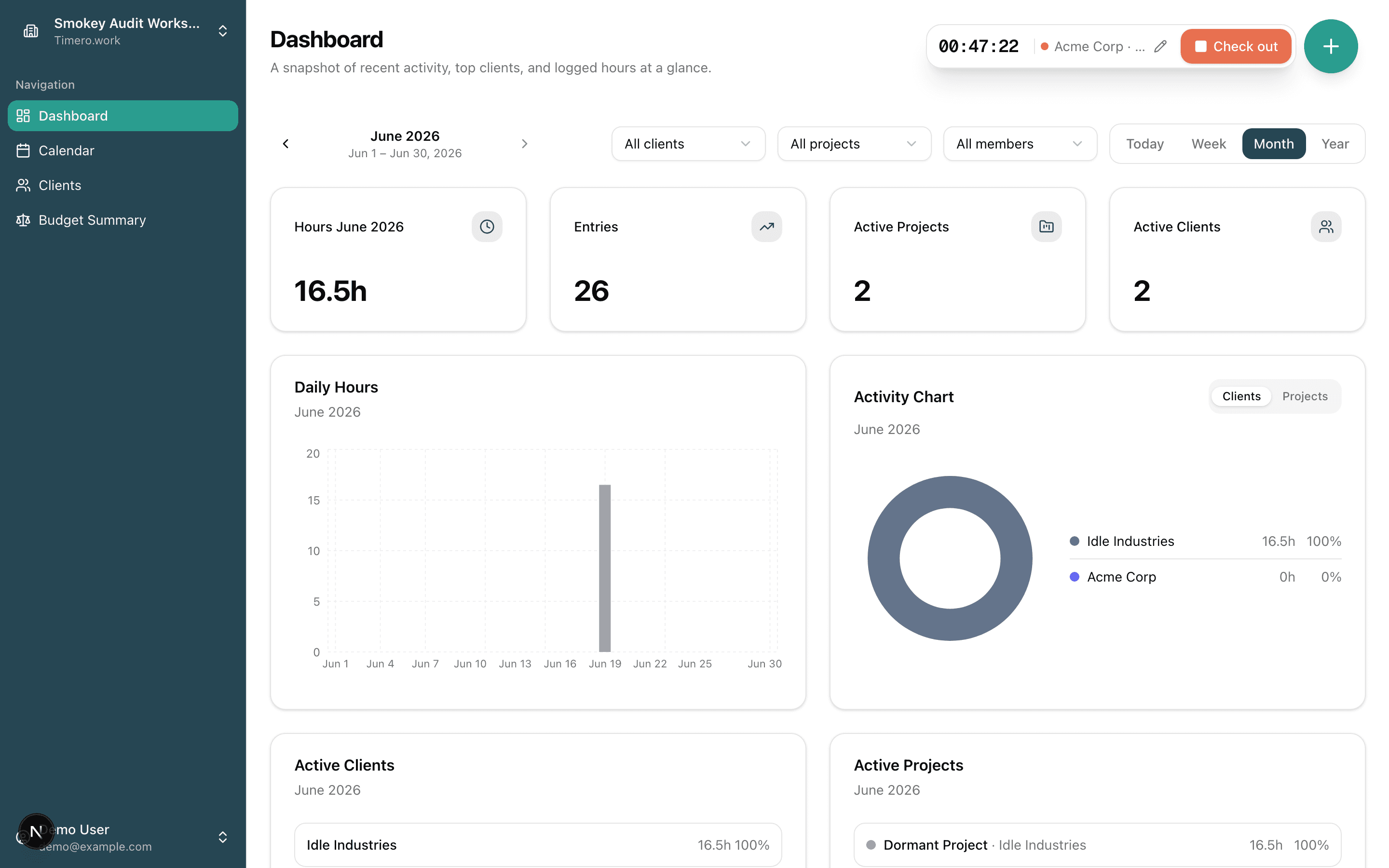Open the All clients dropdown
The height and width of the screenshot is (868, 1389).
[x=688, y=144]
